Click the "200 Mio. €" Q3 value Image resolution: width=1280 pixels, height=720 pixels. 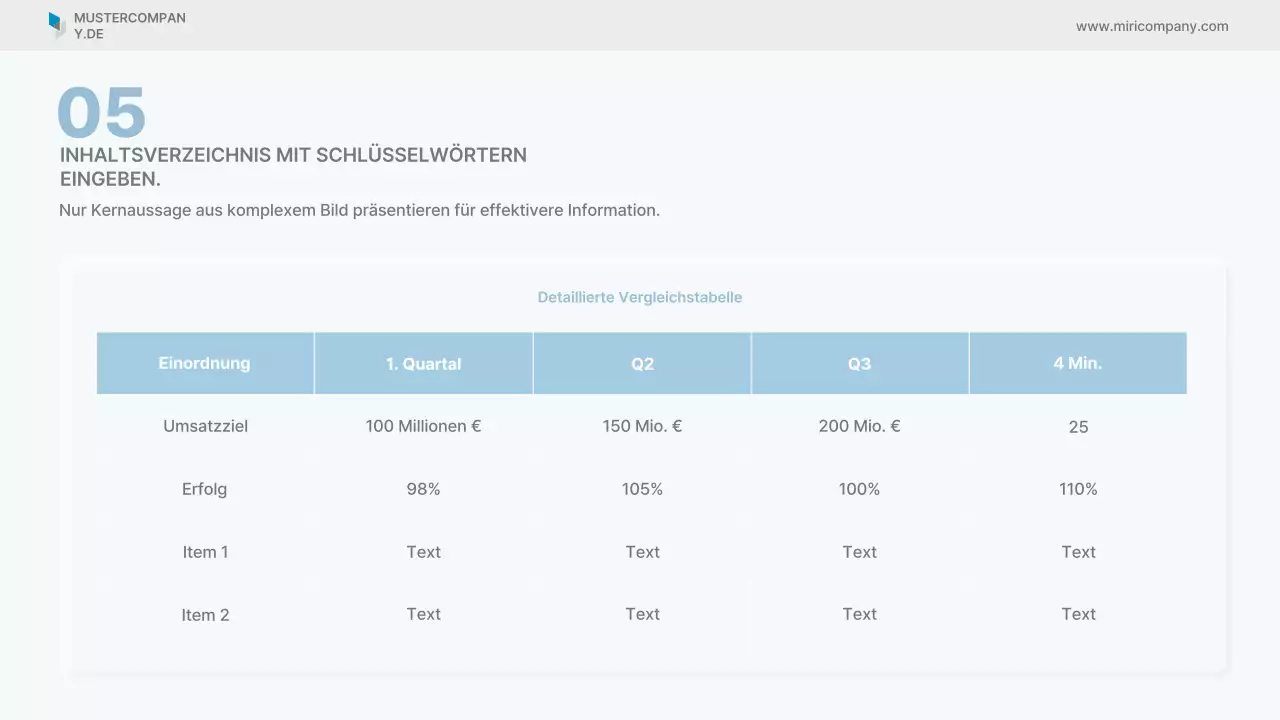pos(859,426)
